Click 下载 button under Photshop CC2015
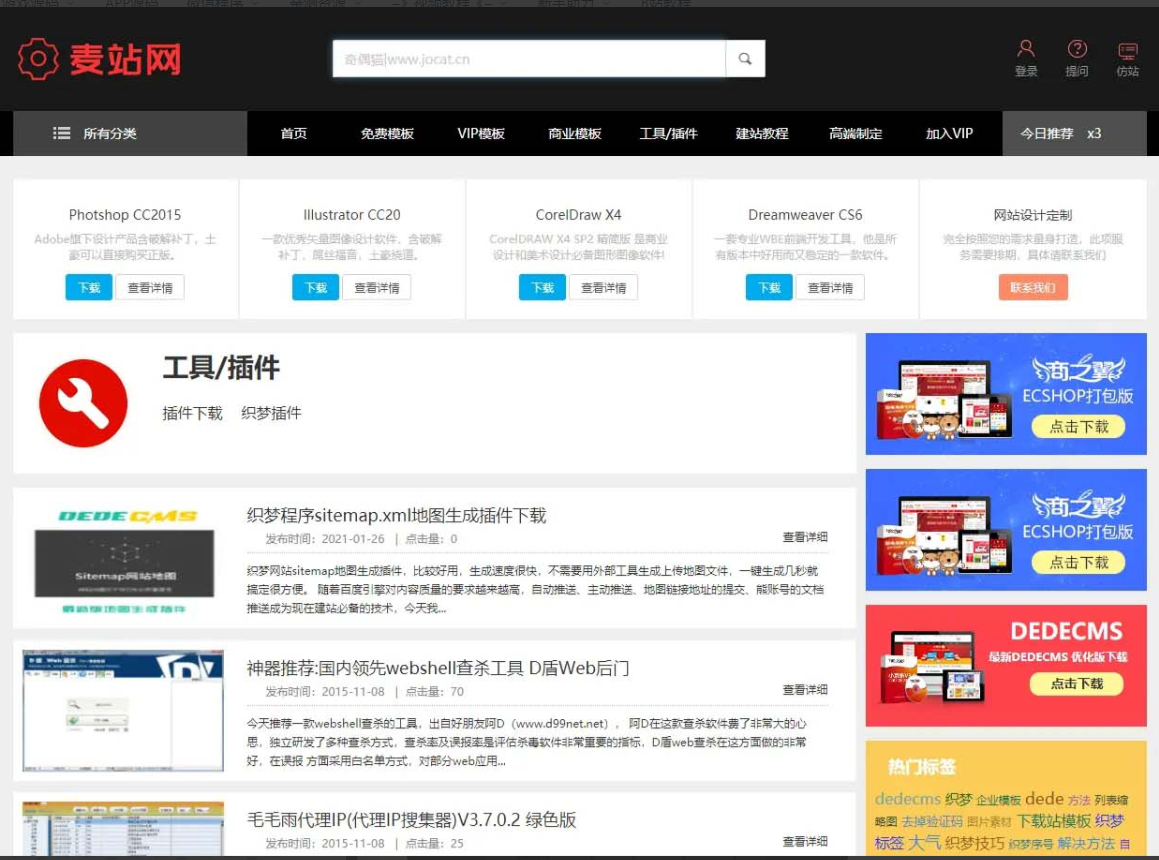This screenshot has width=1159, height=860. 89,288
